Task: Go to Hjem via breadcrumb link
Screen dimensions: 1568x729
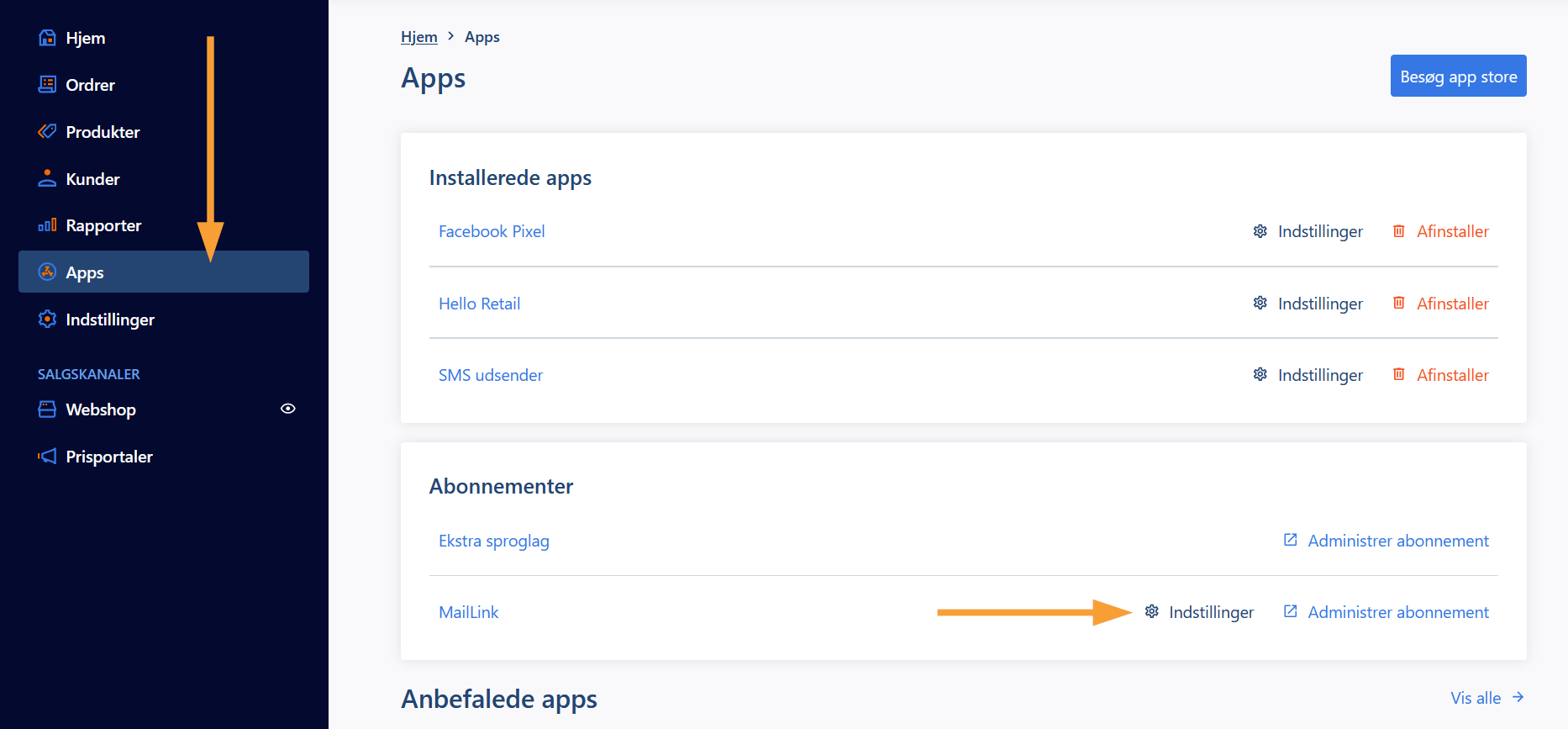Action: [419, 37]
